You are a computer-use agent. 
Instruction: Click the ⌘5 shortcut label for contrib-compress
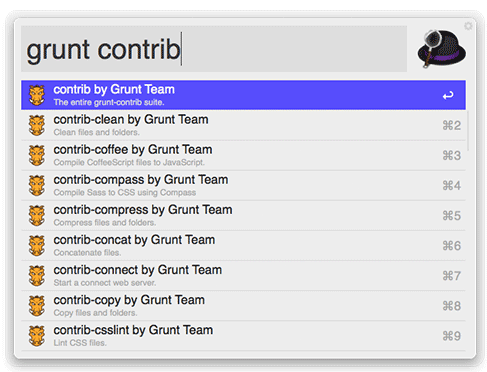452,216
